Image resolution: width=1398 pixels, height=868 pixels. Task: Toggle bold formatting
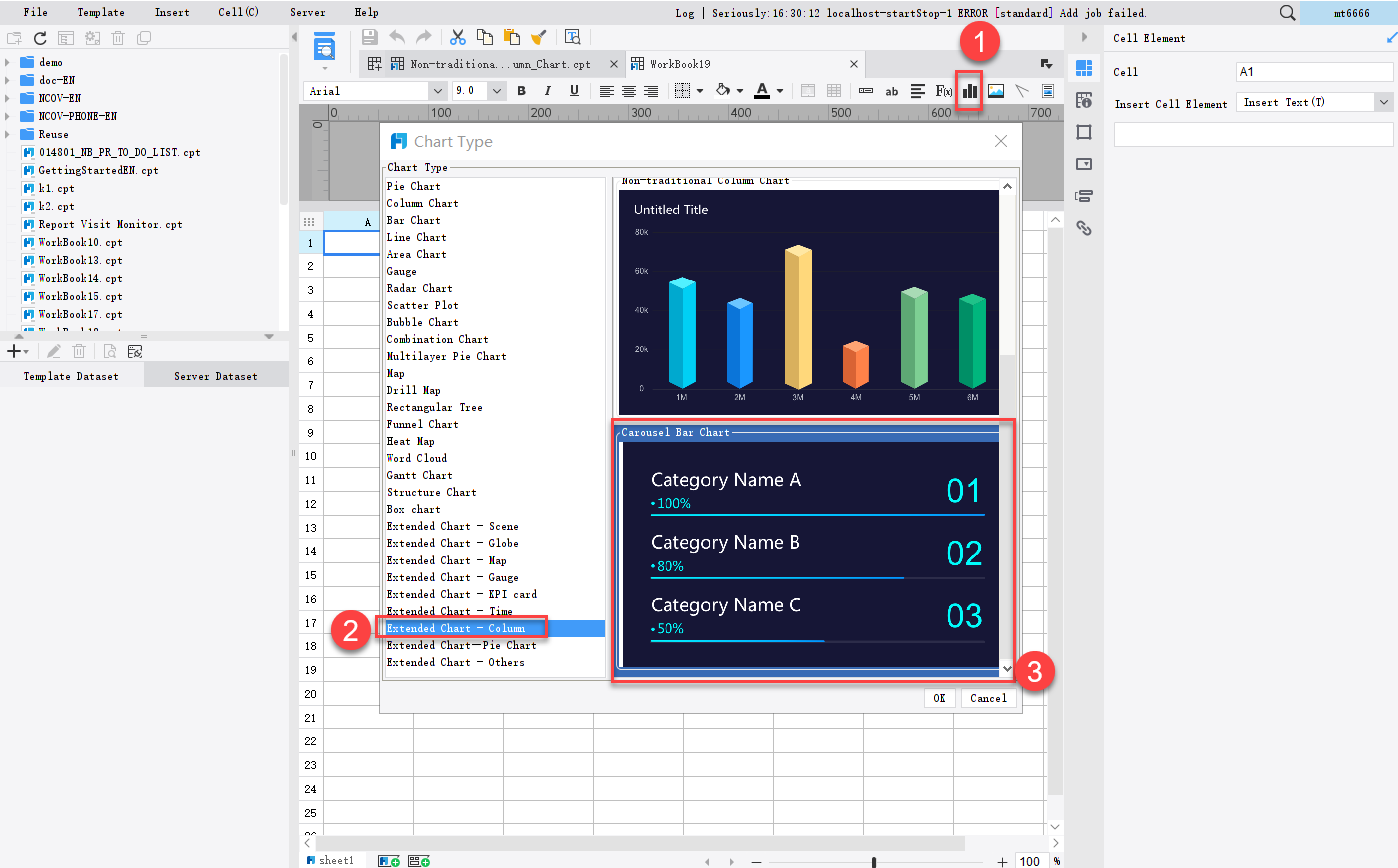(521, 91)
